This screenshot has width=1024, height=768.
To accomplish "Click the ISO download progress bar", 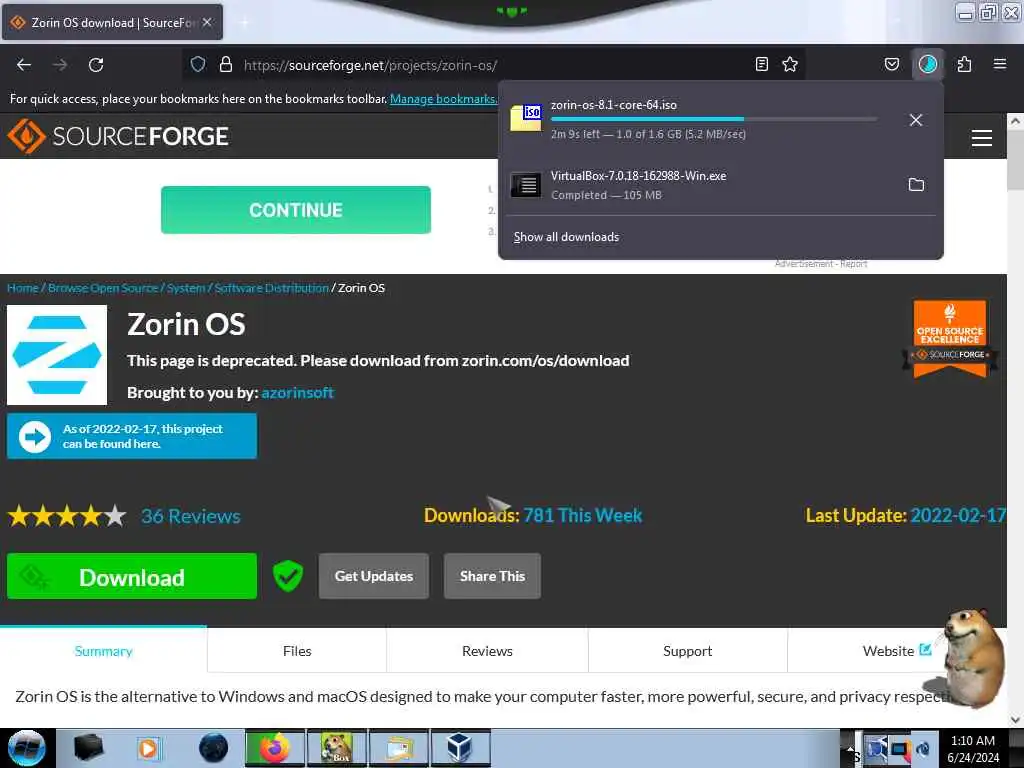I will pos(714,119).
